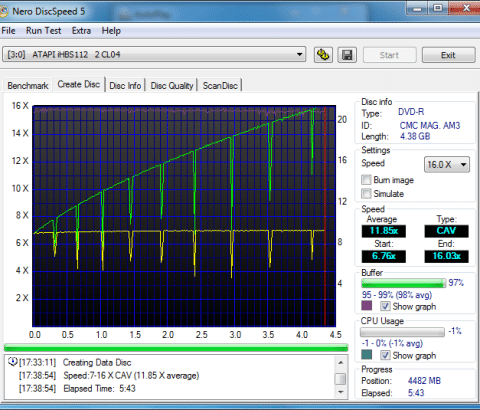The width and height of the screenshot is (480, 410).
Task: Click the CPU Usage progress bar
Action: (x=402, y=332)
